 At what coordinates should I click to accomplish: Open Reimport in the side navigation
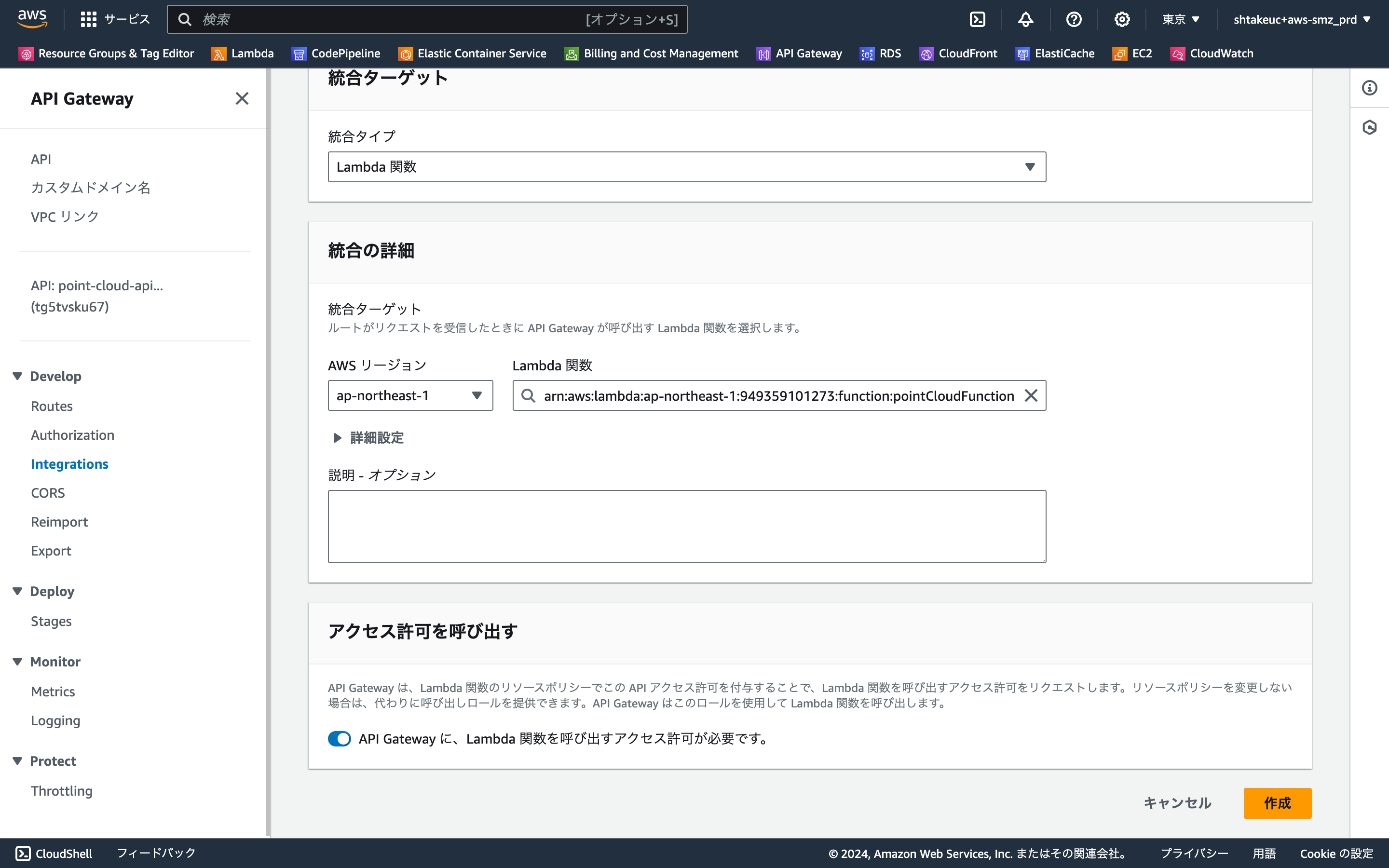point(59,522)
